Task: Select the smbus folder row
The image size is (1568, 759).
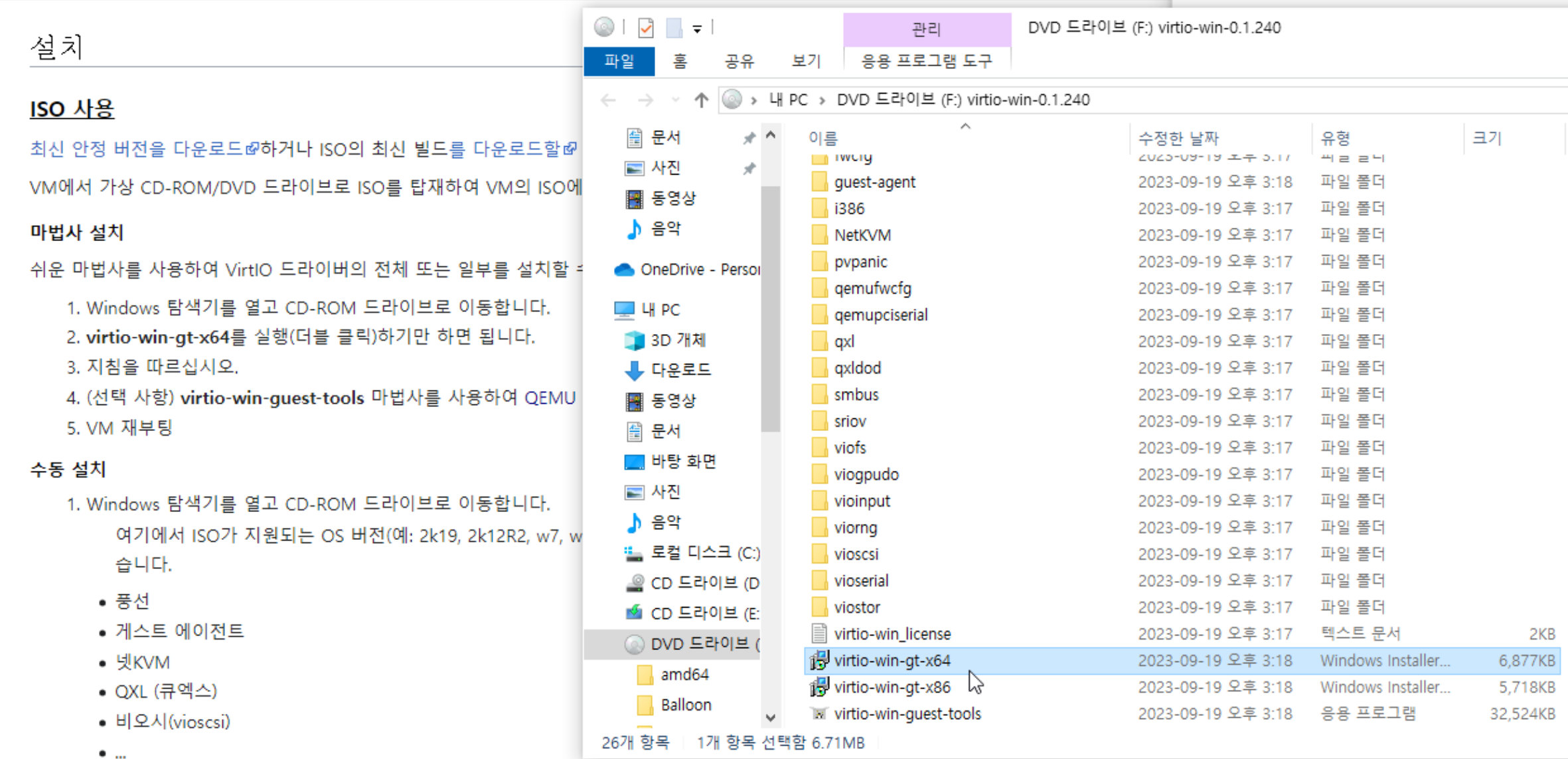Action: (1182, 394)
